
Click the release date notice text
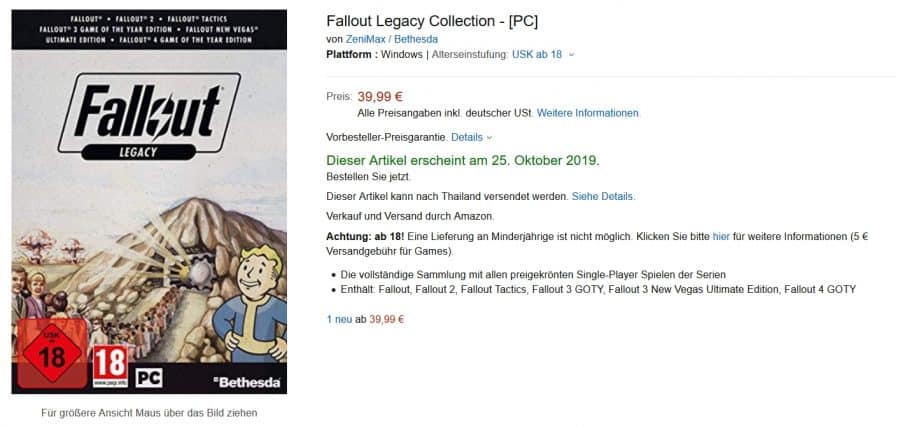point(463,160)
